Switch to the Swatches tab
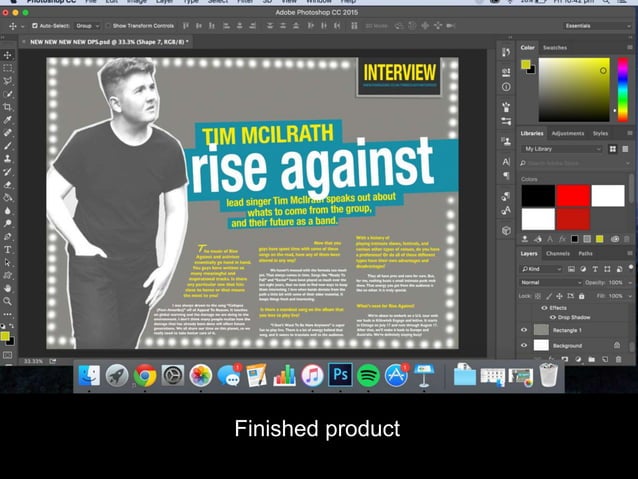 pos(554,47)
